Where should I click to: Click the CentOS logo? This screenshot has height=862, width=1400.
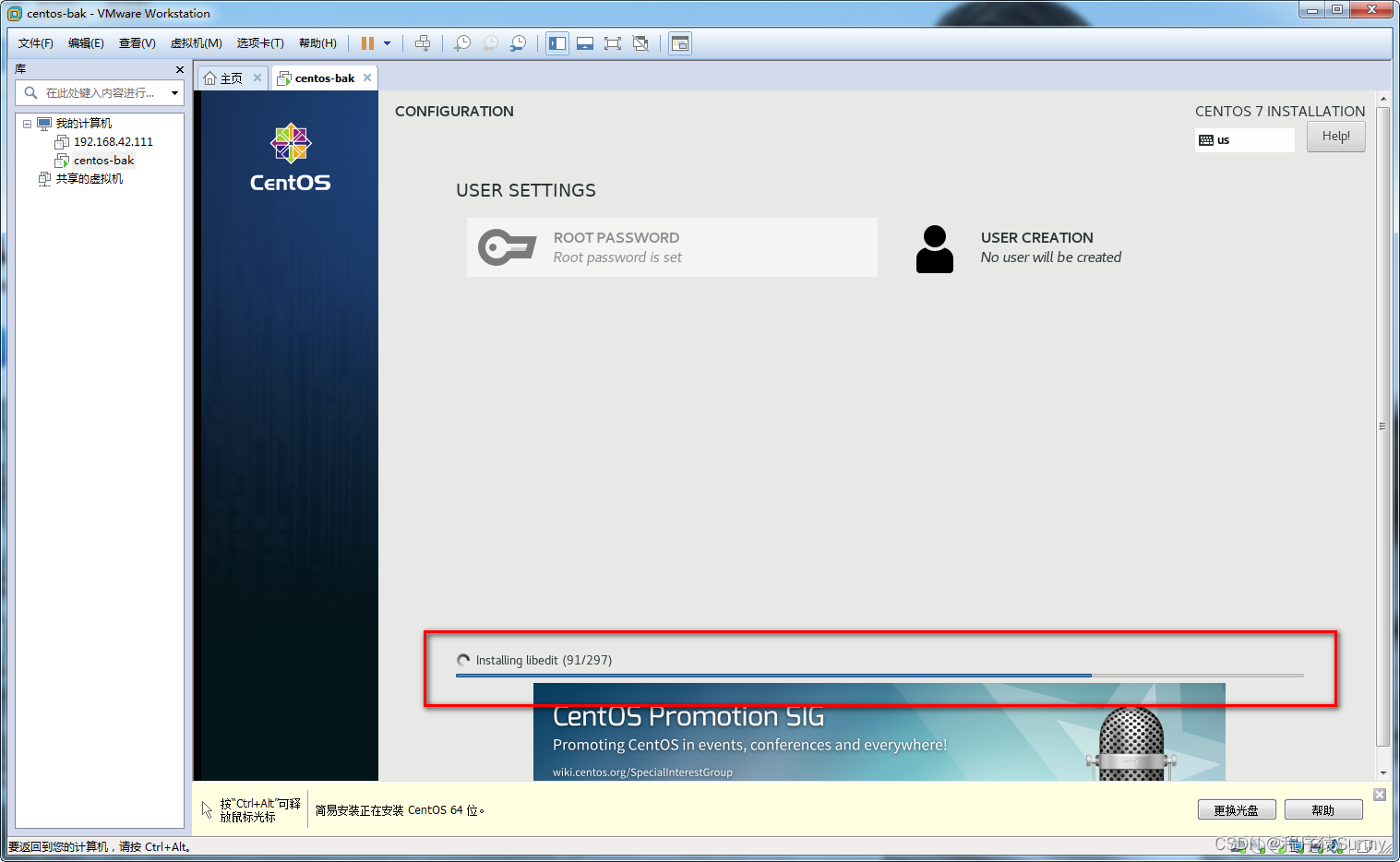[290, 158]
